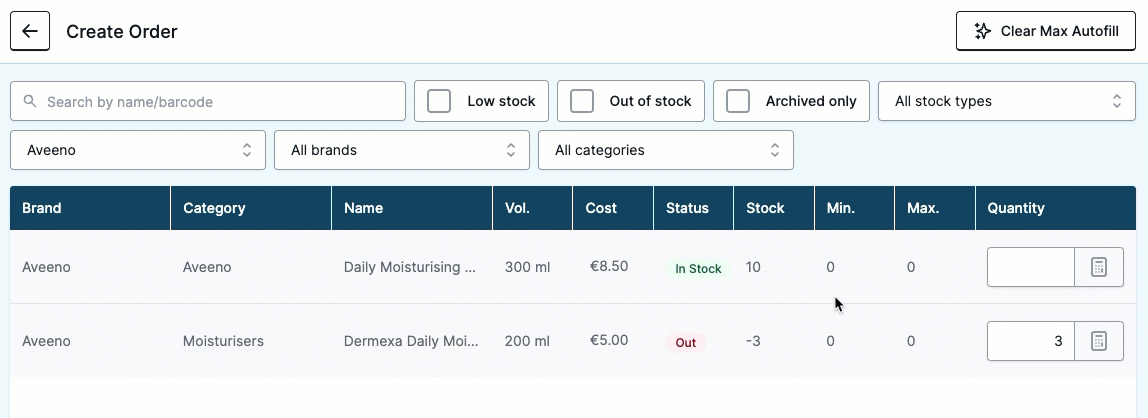Click the 200 ml volume cell
The image size is (1148, 418).
coord(527,341)
